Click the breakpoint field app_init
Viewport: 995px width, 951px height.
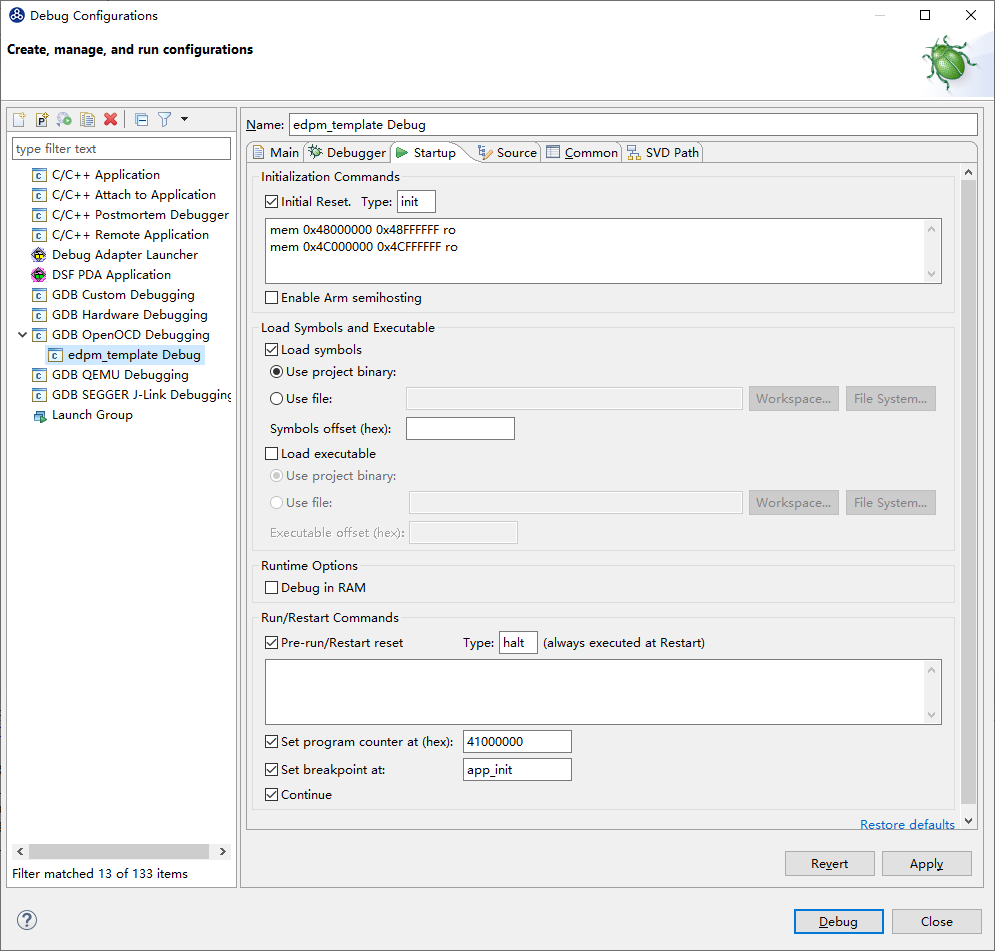[517, 770]
